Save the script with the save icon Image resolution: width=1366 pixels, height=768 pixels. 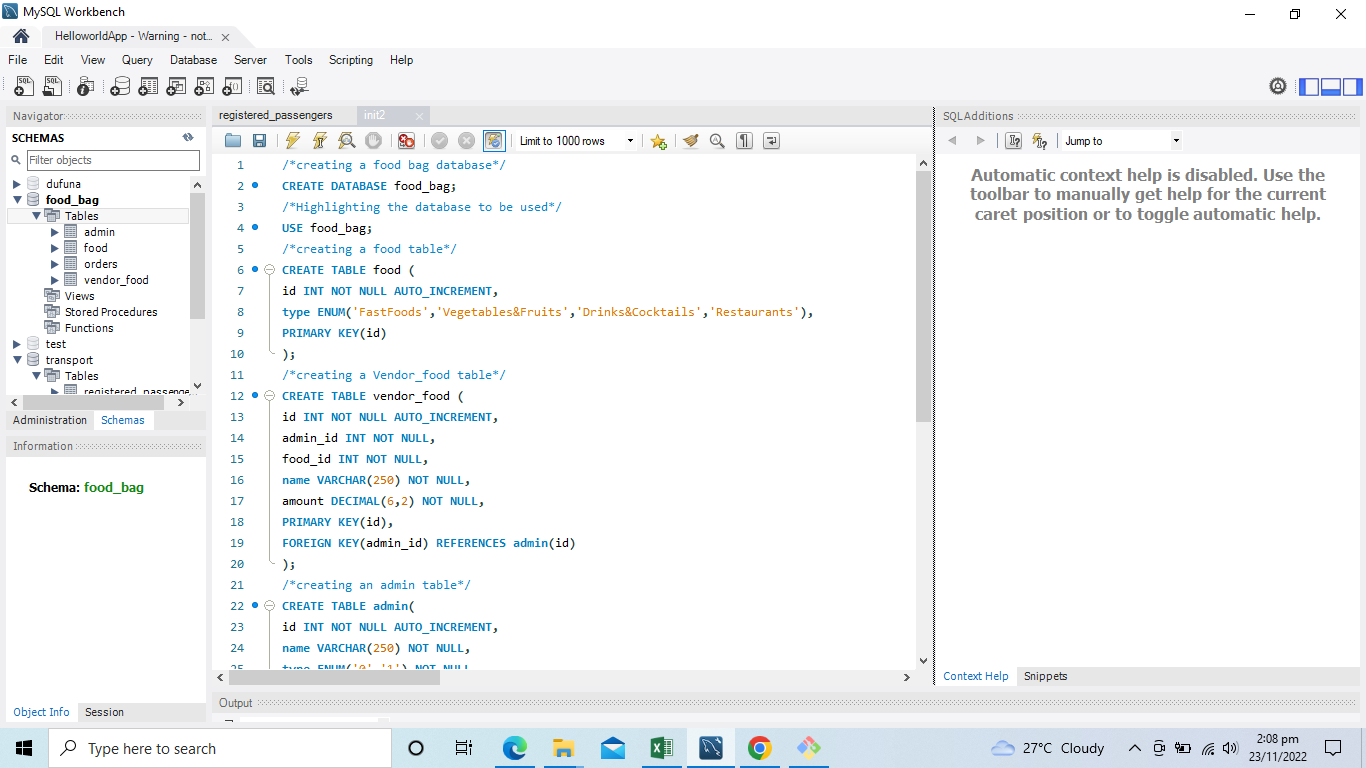[259, 140]
